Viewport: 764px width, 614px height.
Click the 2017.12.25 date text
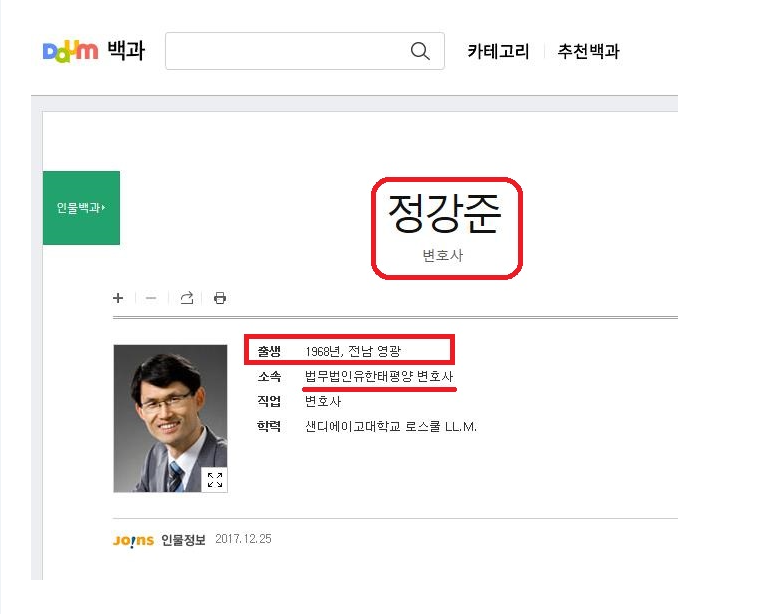243,539
